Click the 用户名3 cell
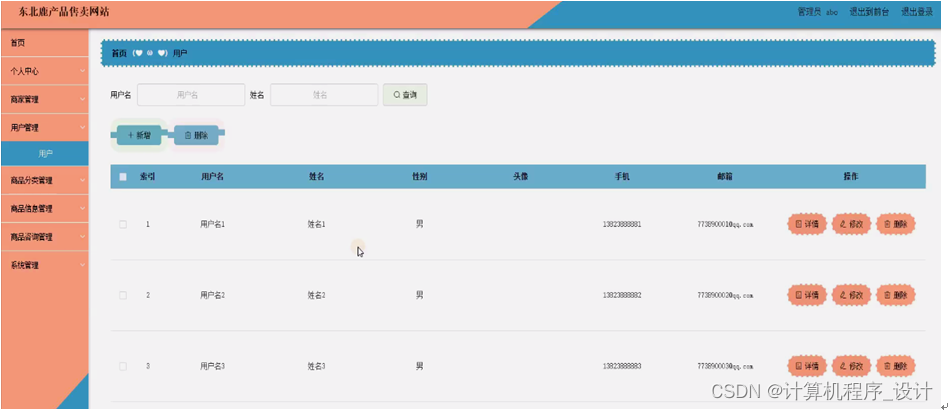Screen dimensions: 948x410 click(212, 366)
